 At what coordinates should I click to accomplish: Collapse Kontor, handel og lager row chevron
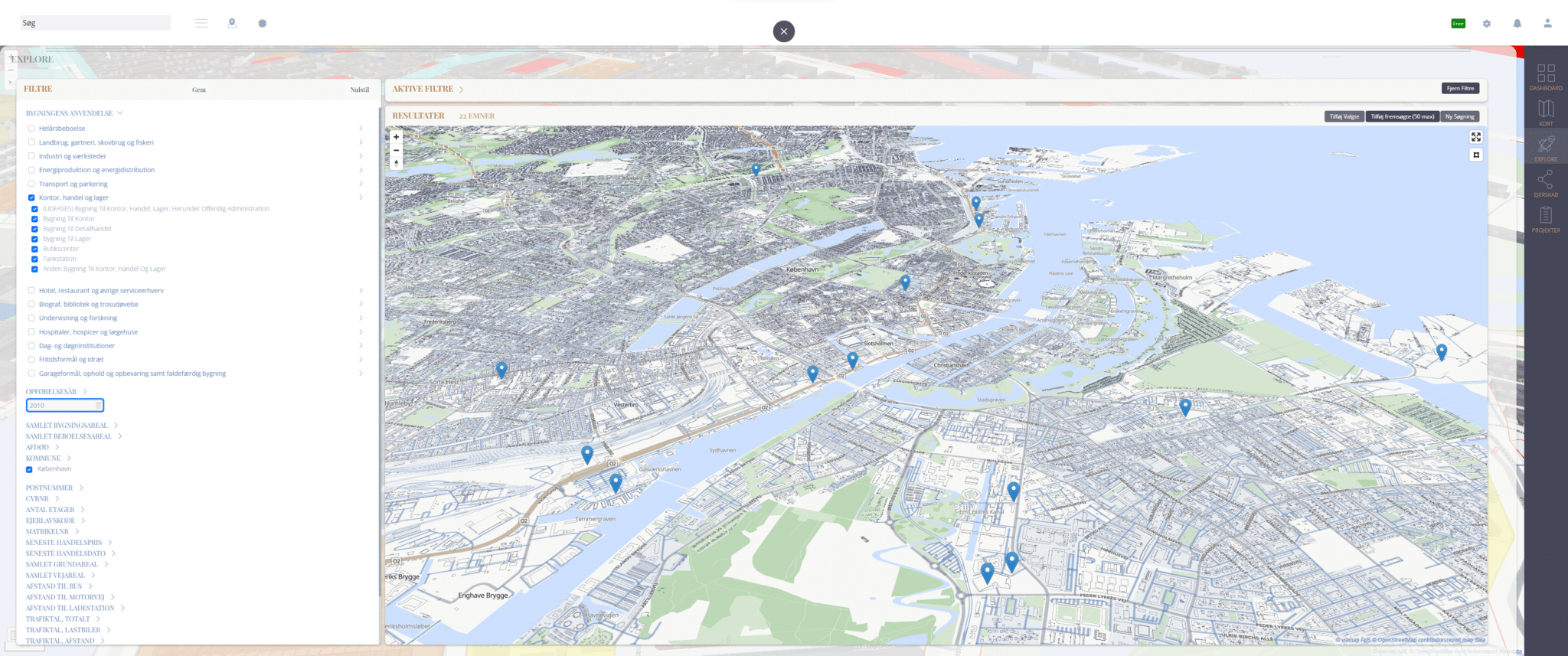[361, 197]
